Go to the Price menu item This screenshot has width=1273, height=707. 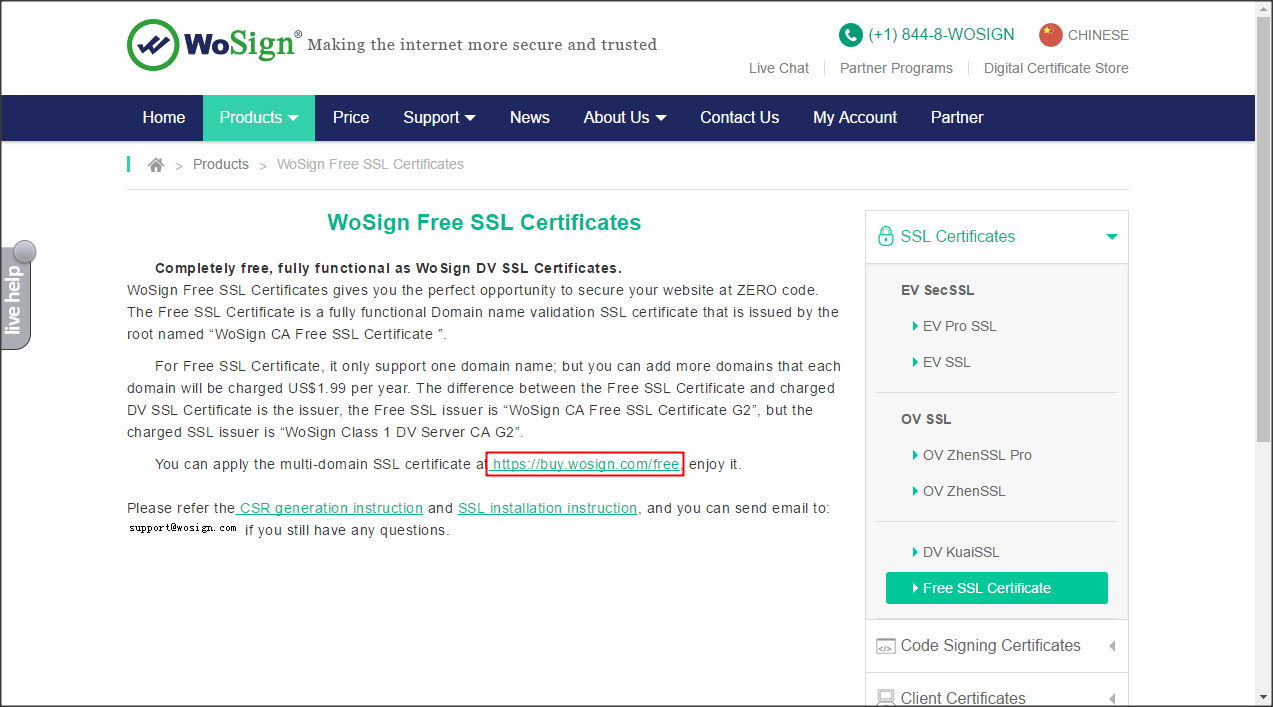(351, 118)
